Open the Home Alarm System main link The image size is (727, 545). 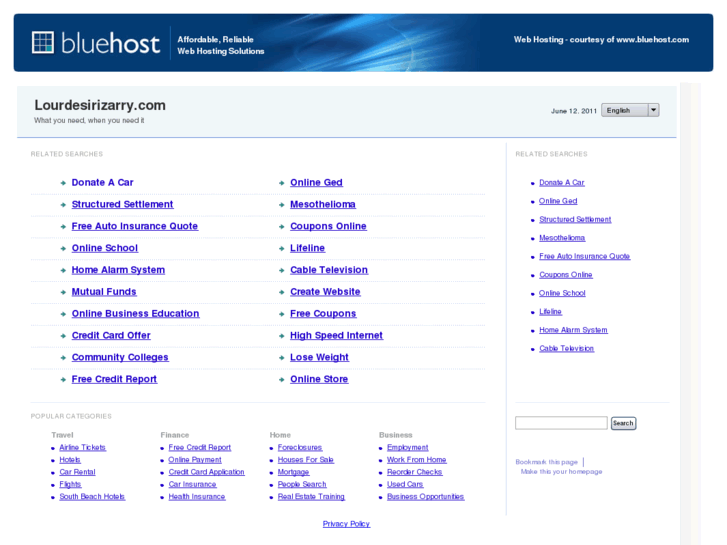click(x=118, y=270)
